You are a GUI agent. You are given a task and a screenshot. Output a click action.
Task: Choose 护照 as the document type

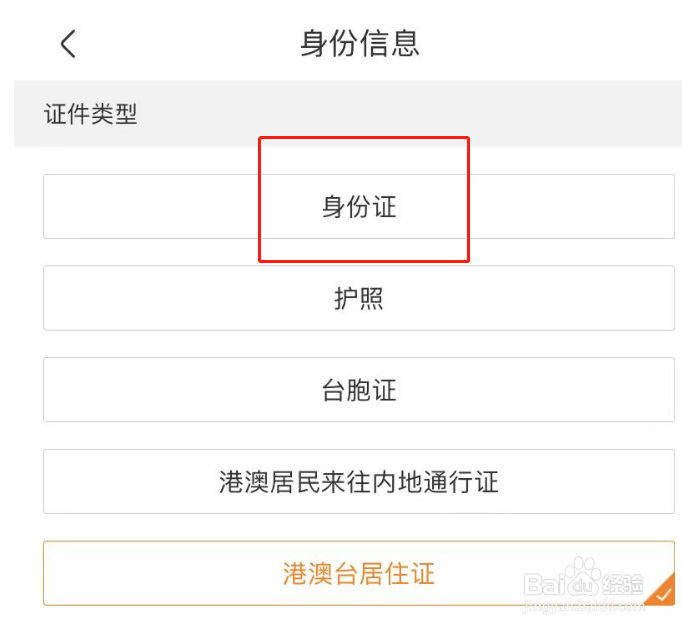click(x=359, y=298)
